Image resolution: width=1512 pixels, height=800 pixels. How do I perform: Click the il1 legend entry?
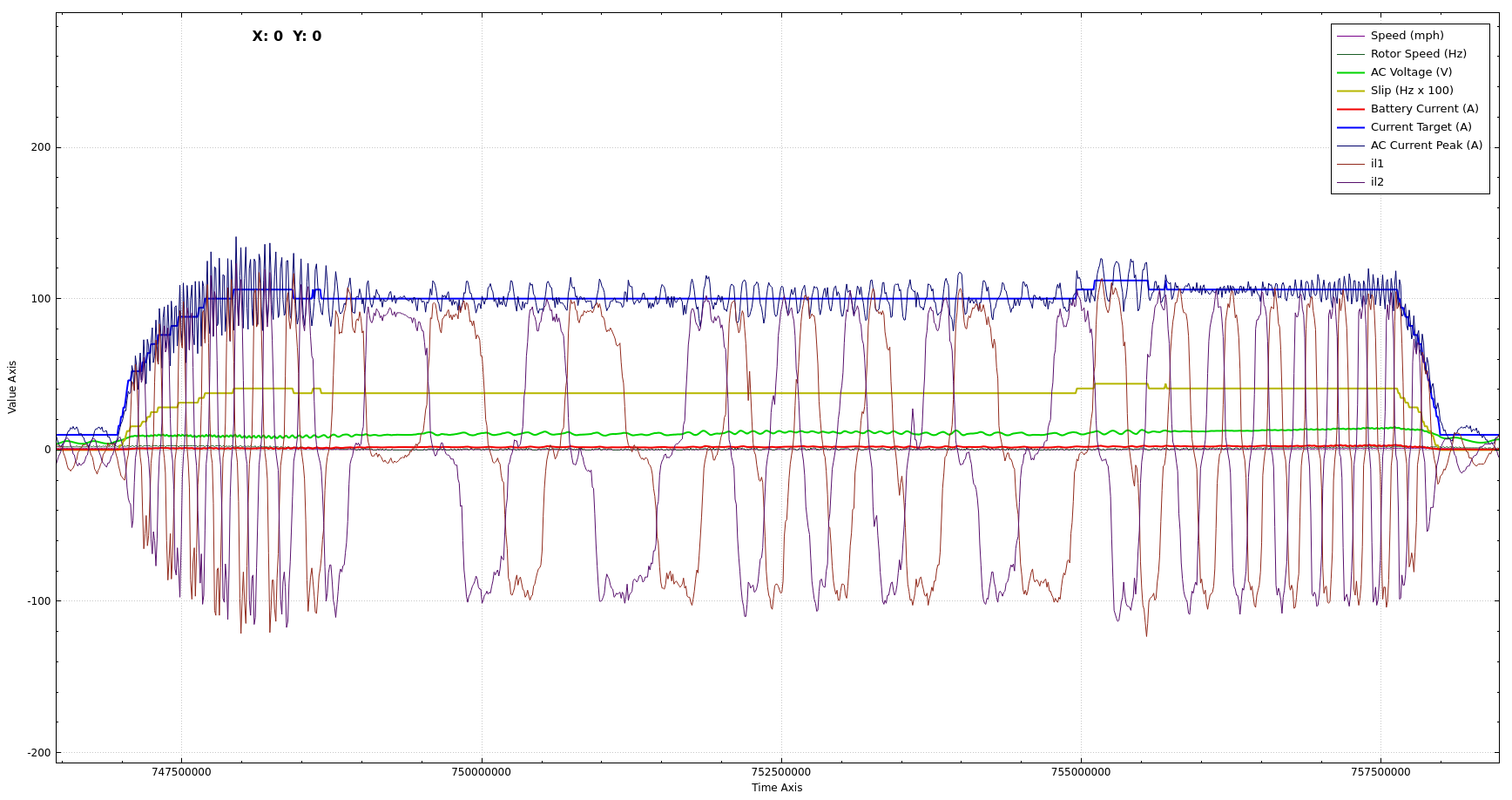point(1377,164)
